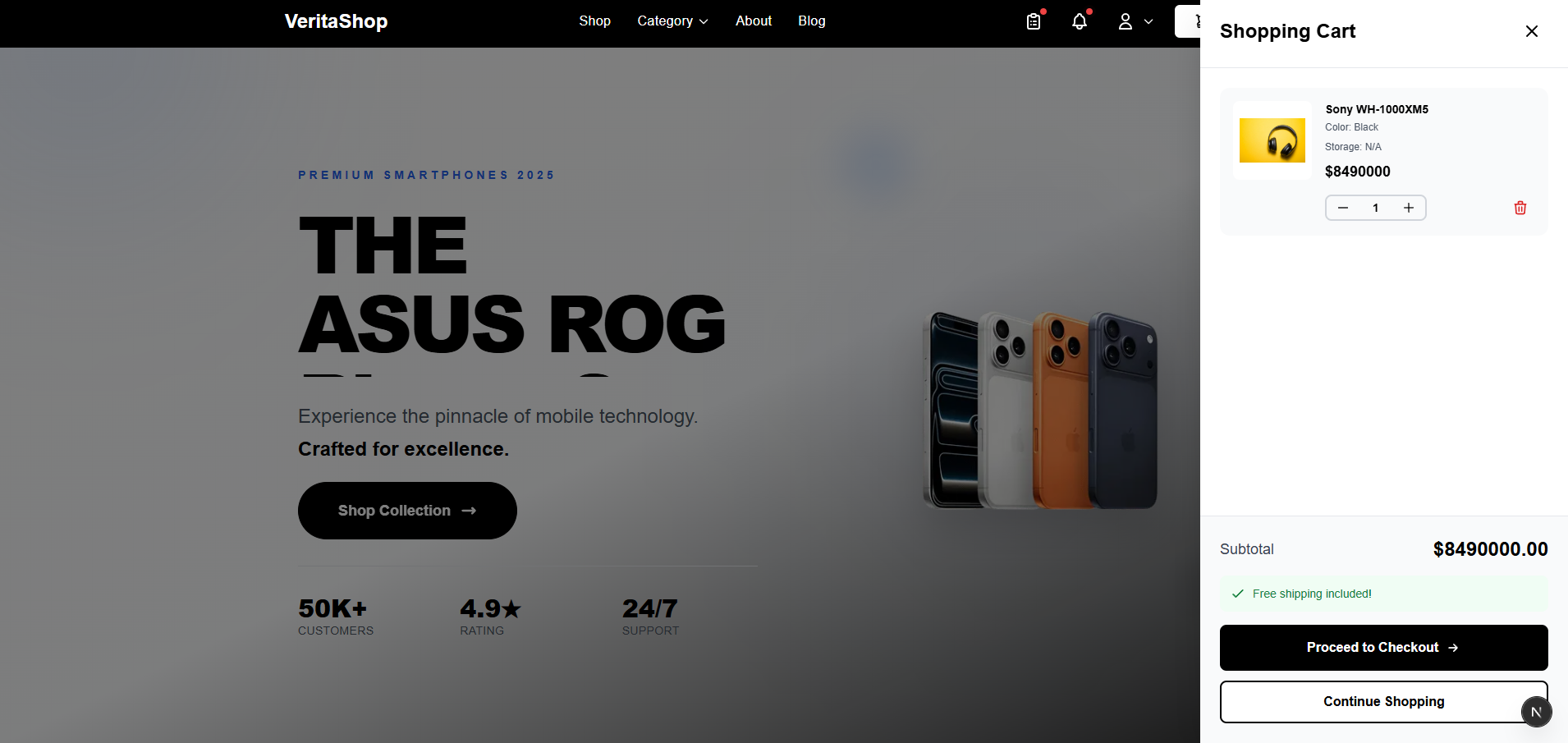Viewport: 1568px width, 743px height.
Task: Open the orders clipboard icon in header
Action: 1034,21
